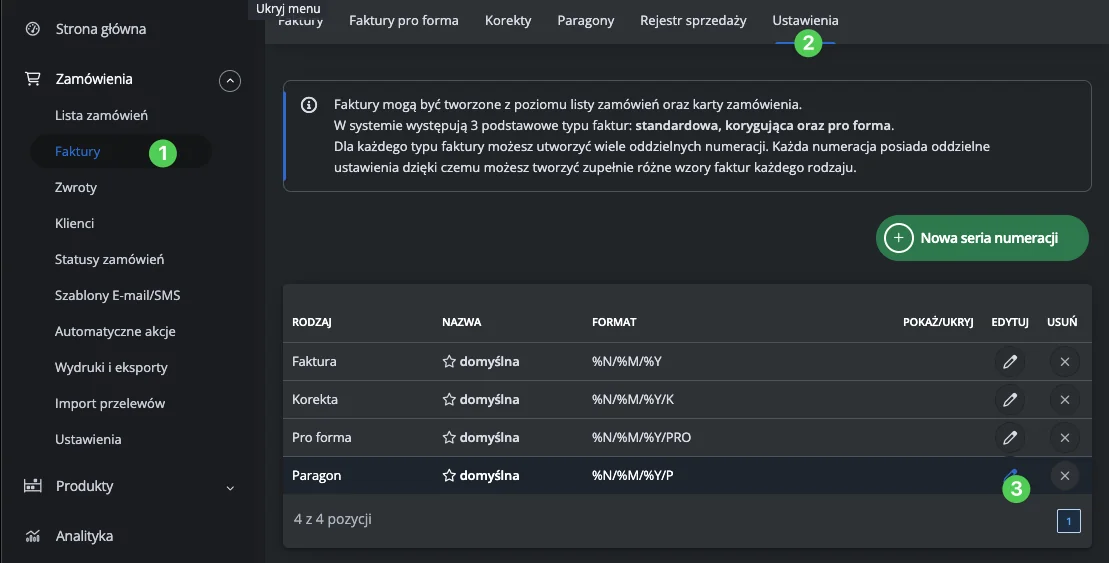This screenshot has width=1109, height=563.
Task: Click the Faktura row type cell
Action: click(314, 361)
